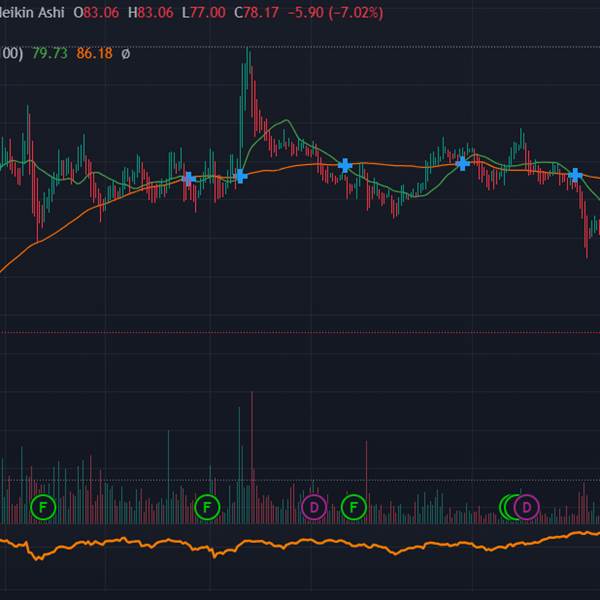This screenshot has width=600, height=600.
Task: Click the high value H83.06
Action: pos(150,13)
